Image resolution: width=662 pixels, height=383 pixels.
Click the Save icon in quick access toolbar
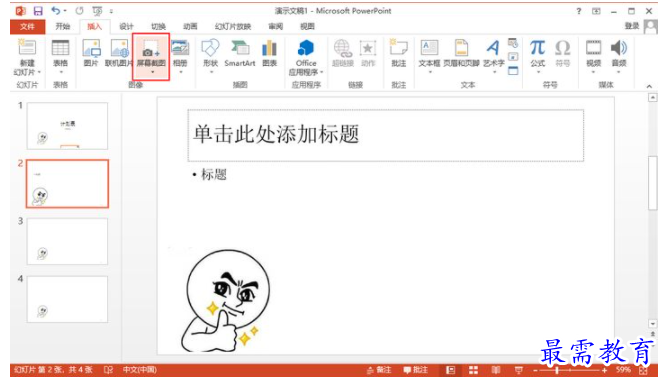38,11
